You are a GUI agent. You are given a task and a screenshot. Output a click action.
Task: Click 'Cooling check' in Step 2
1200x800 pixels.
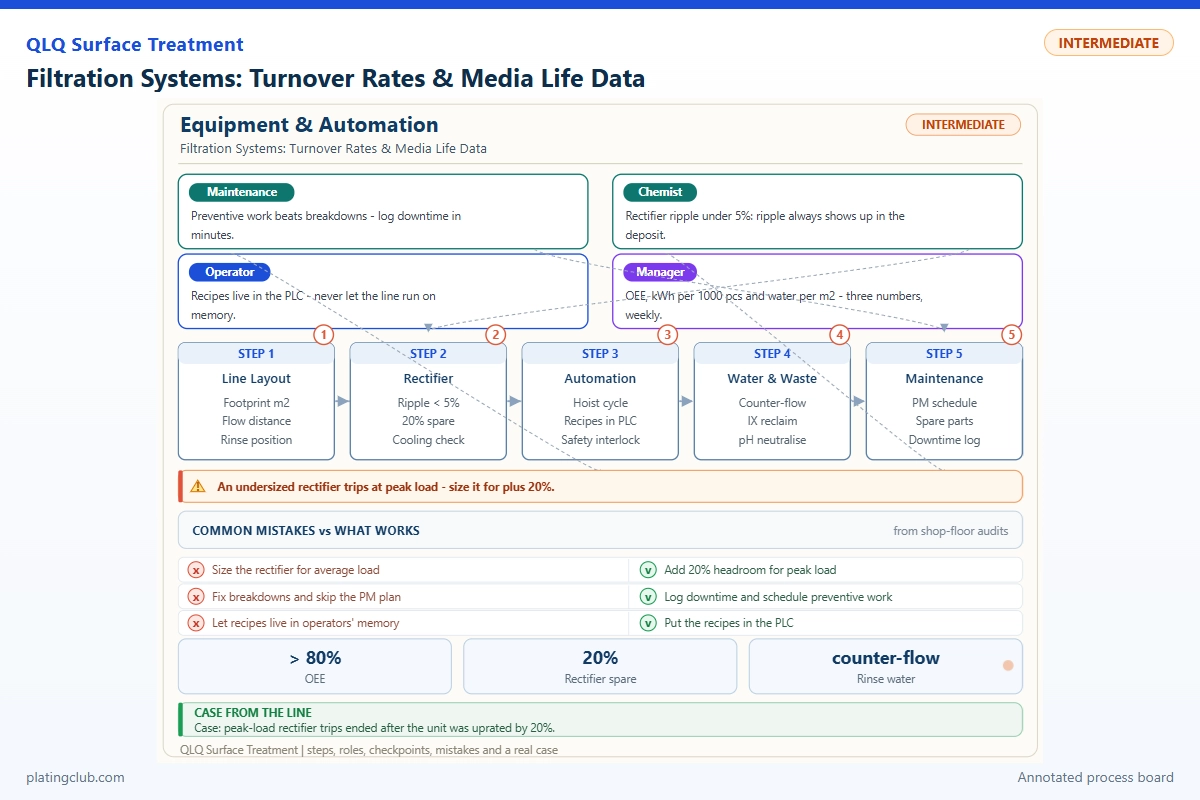point(428,440)
